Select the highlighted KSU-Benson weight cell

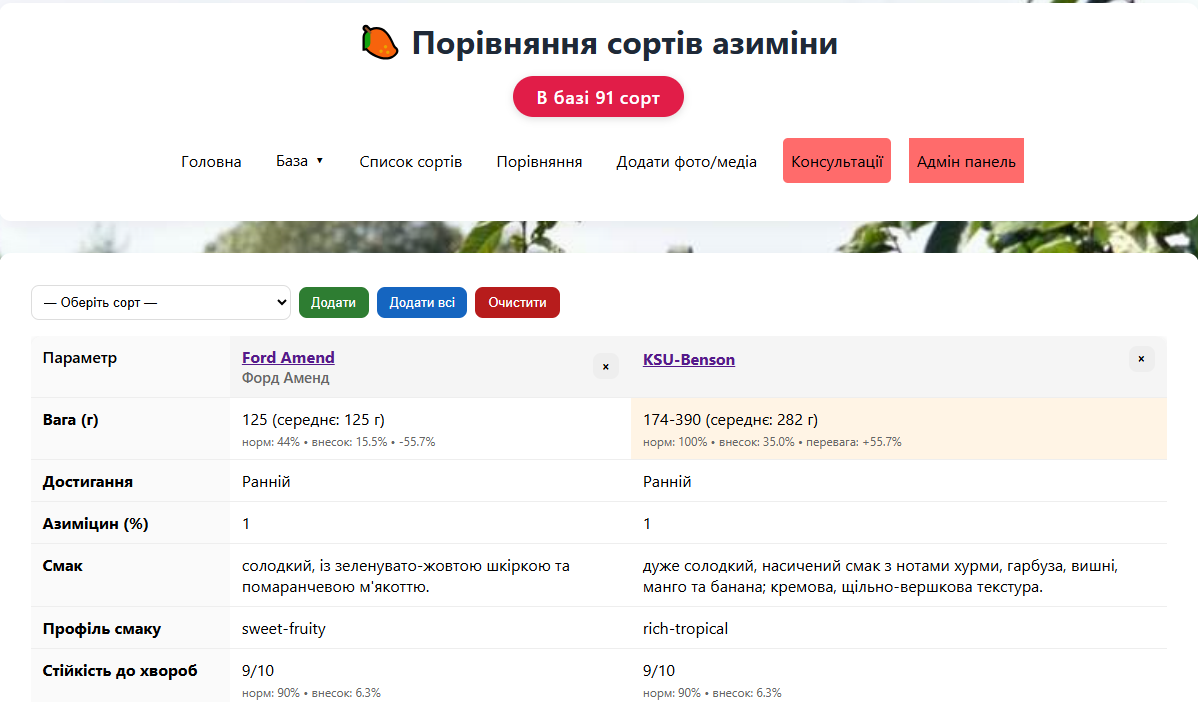tap(898, 429)
